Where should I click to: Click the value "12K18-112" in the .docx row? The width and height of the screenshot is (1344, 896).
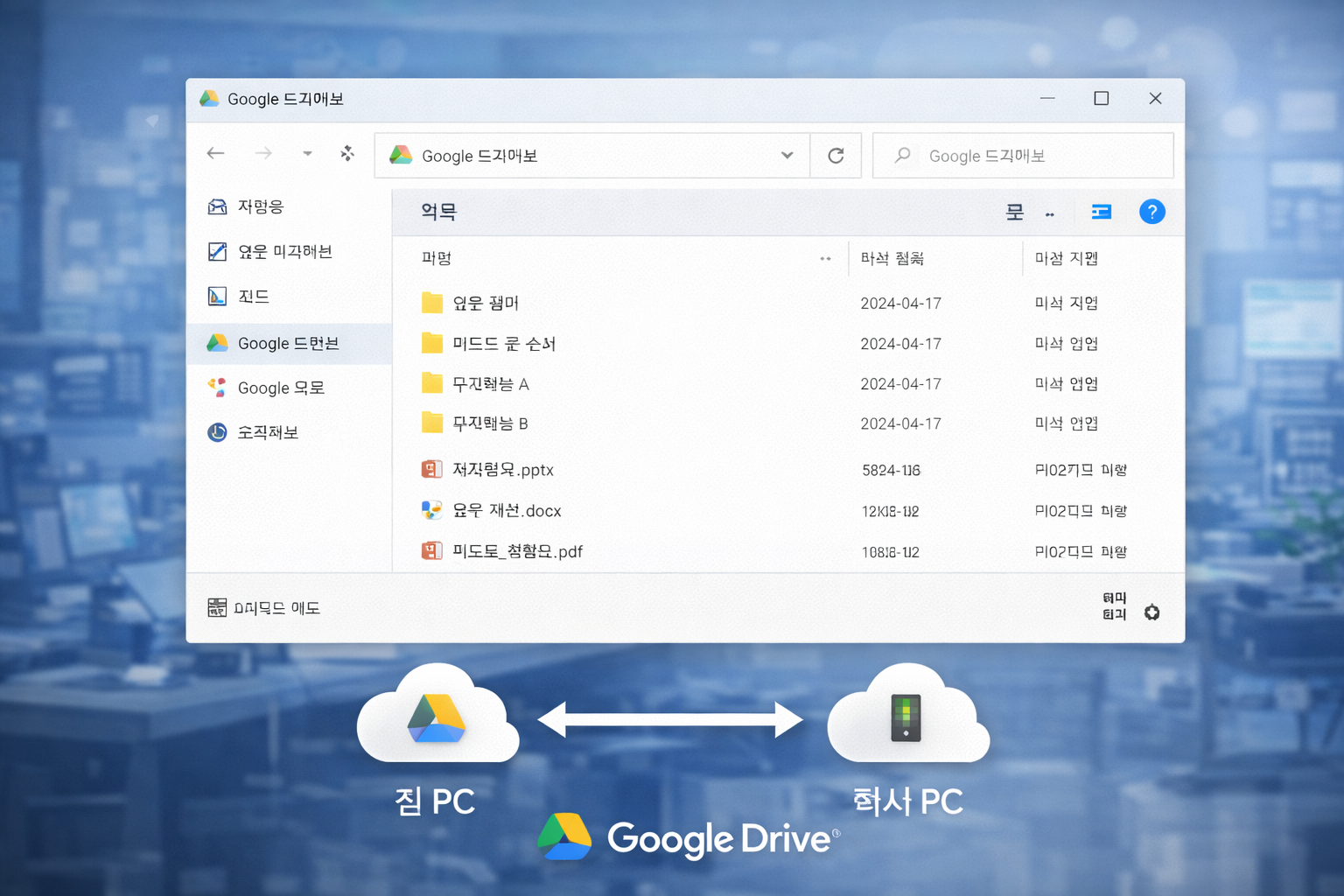tap(890, 511)
